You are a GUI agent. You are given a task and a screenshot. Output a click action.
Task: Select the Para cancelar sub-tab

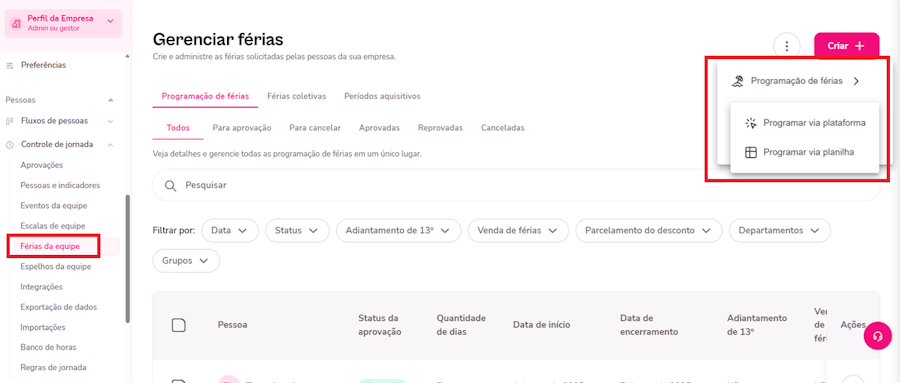click(x=315, y=127)
